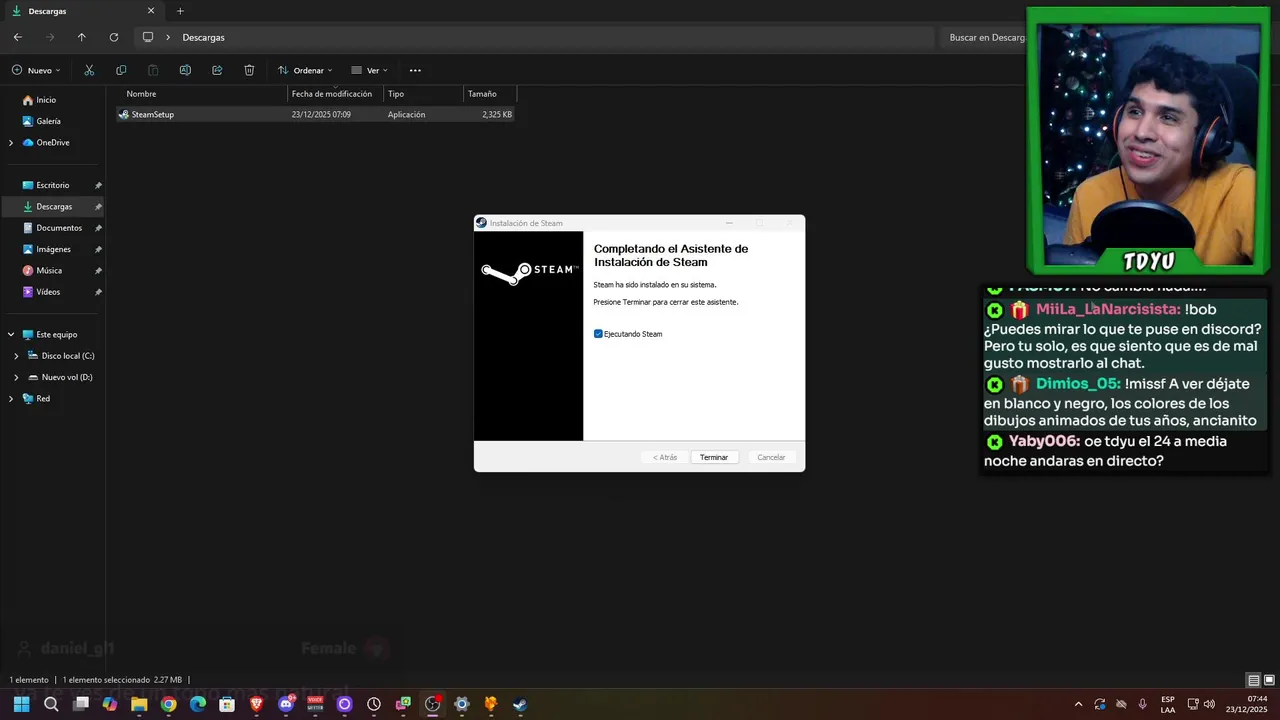Sort by the Tamaño column header
The width and height of the screenshot is (1280, 720).
pos(490,94)
